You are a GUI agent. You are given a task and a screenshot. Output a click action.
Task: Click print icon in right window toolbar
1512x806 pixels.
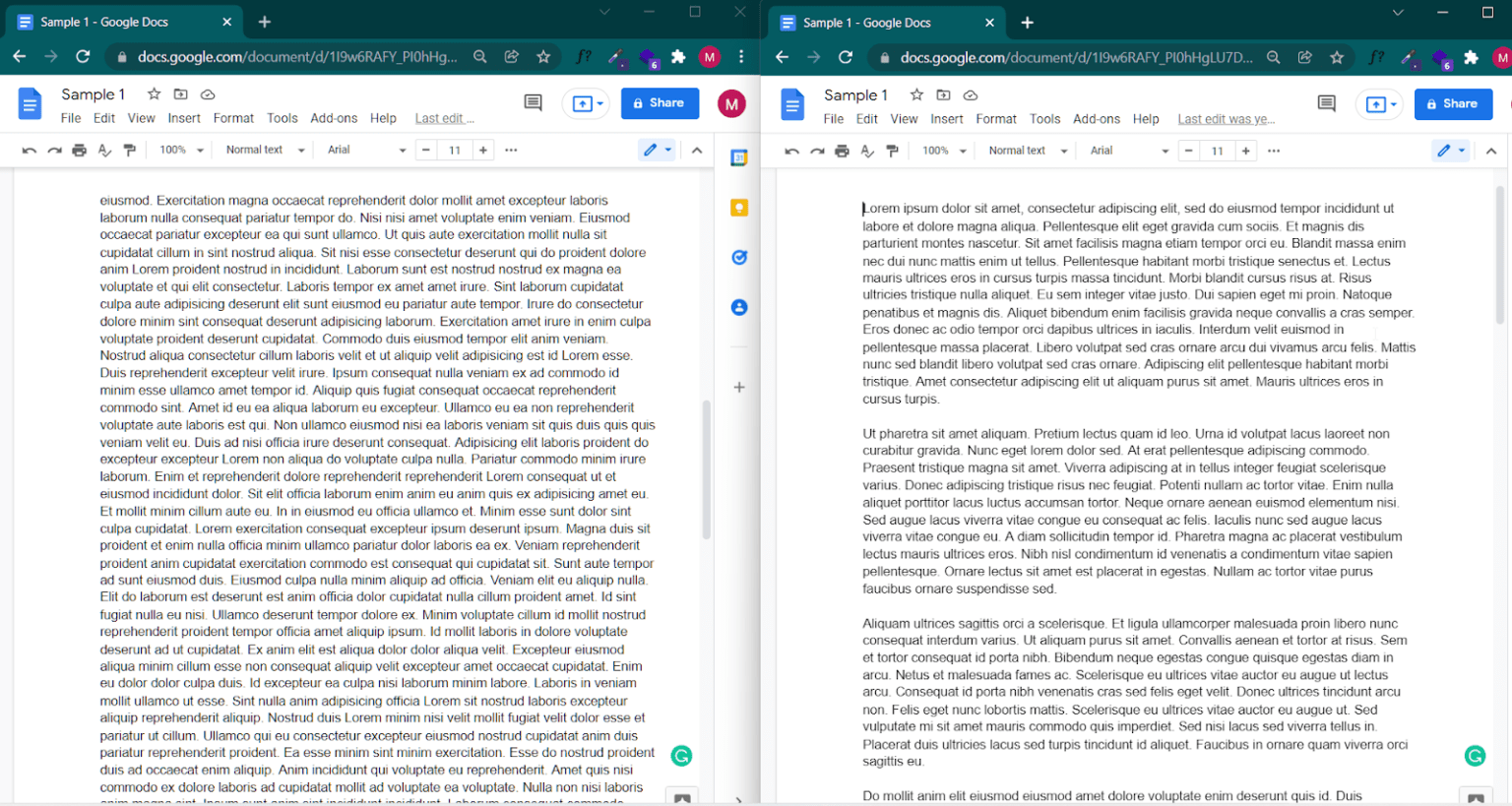[x=842, y=152]
